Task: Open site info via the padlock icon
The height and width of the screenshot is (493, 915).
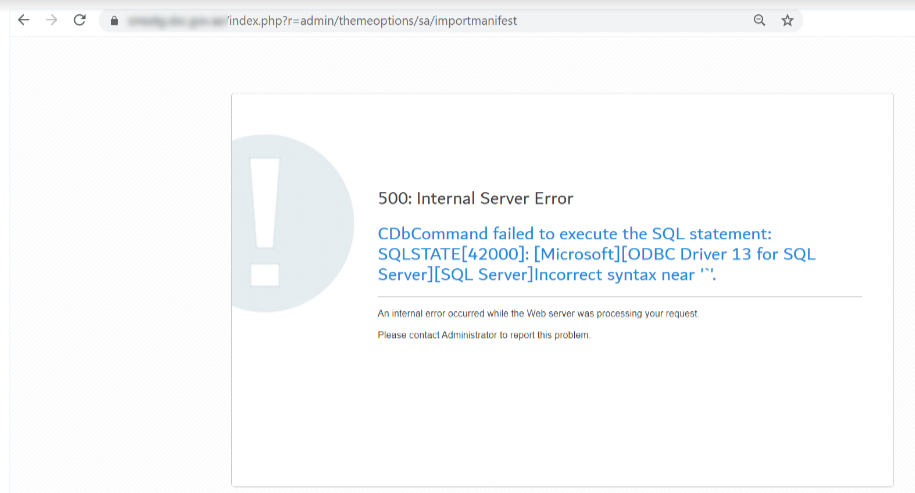Action: click(x=114, y=20)
